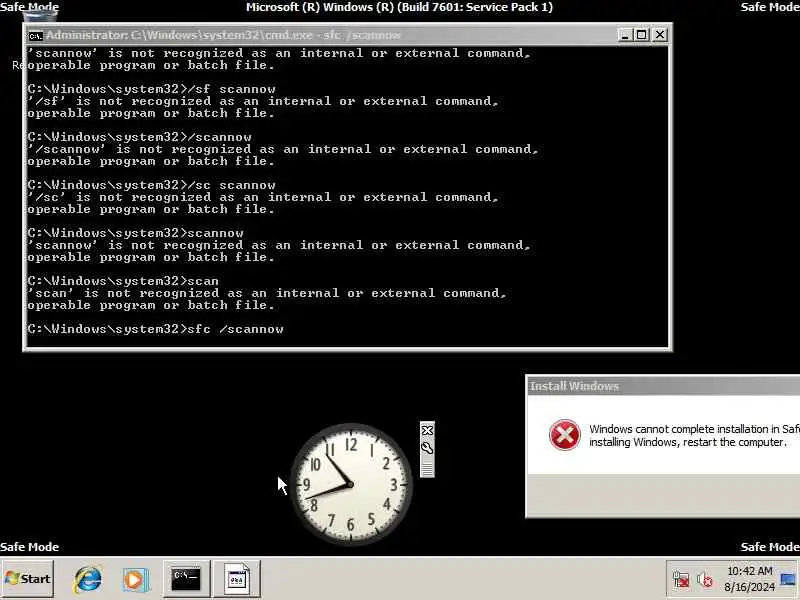Minimize the Command Prompt window

pos(624,35)
